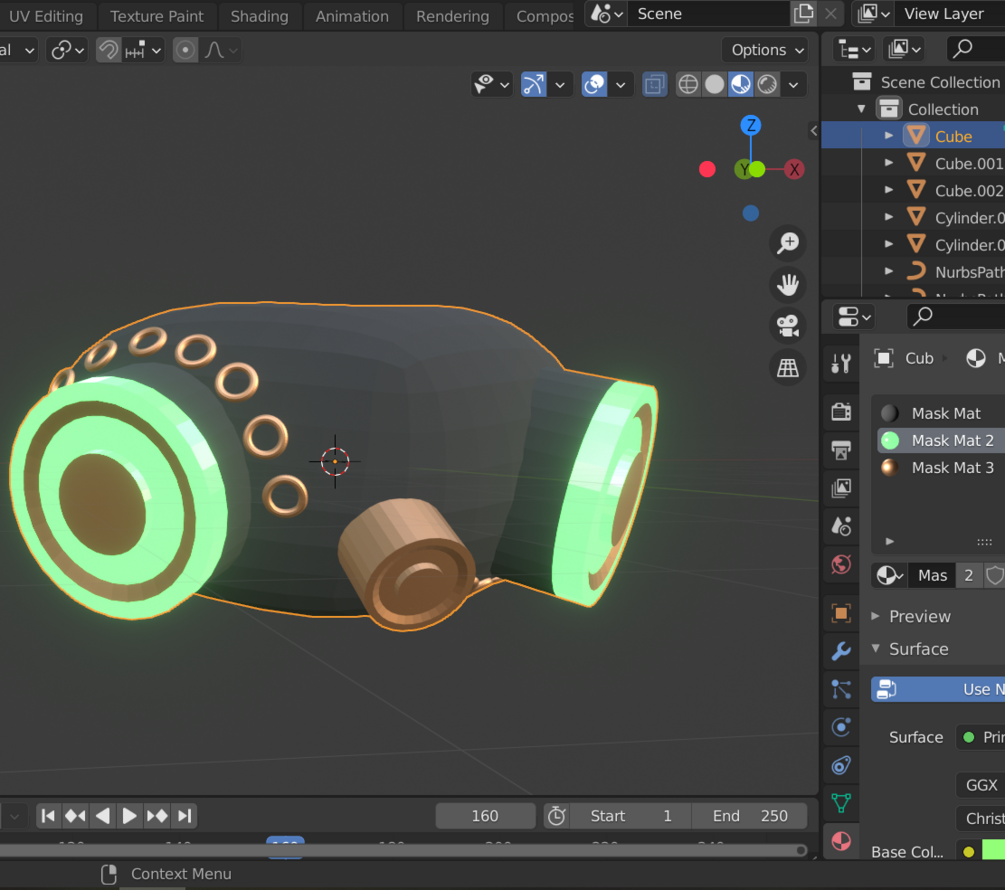This screenshot has height=890, width=1005.
Task: Select the Mask Mat material slot
Action: point(940,413)
